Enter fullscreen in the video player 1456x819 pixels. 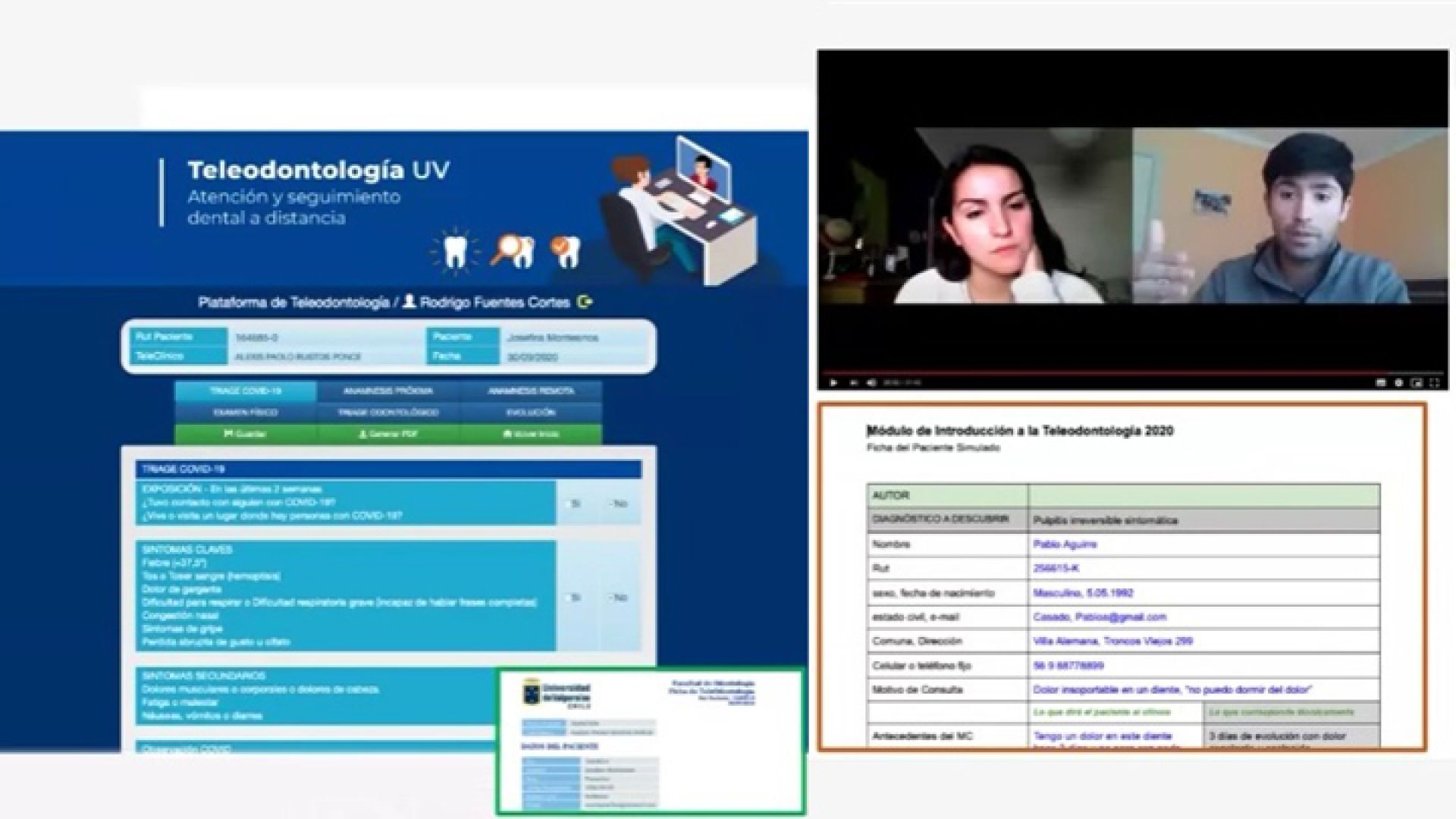point(1434,383)
